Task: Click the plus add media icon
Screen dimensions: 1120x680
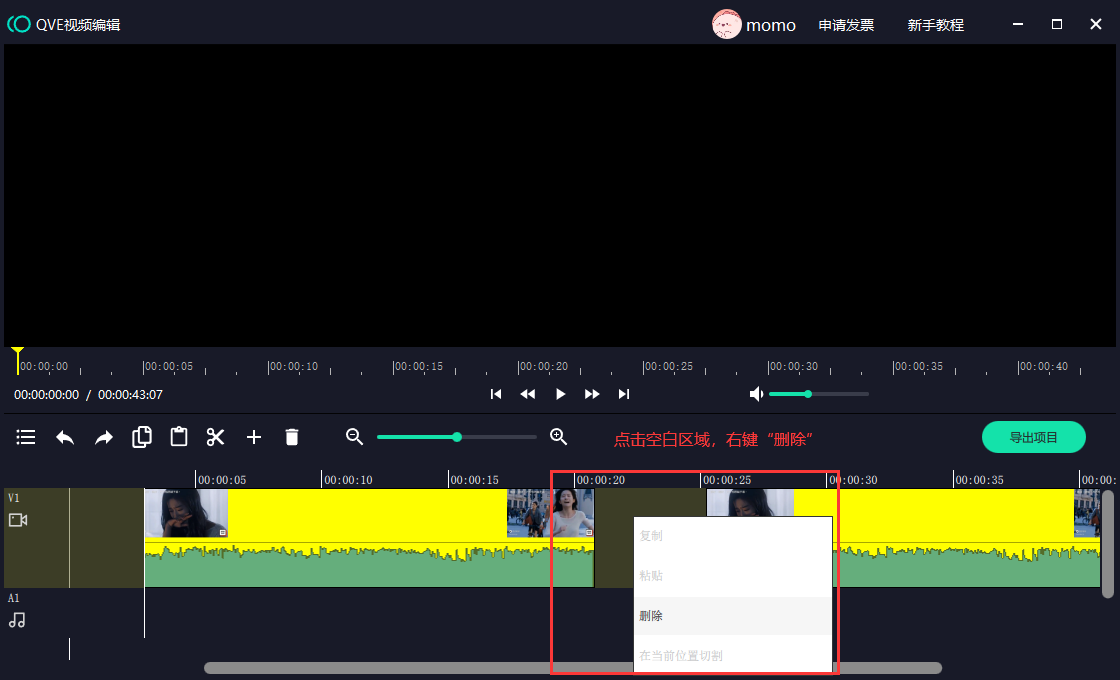Action: [254, 437]
